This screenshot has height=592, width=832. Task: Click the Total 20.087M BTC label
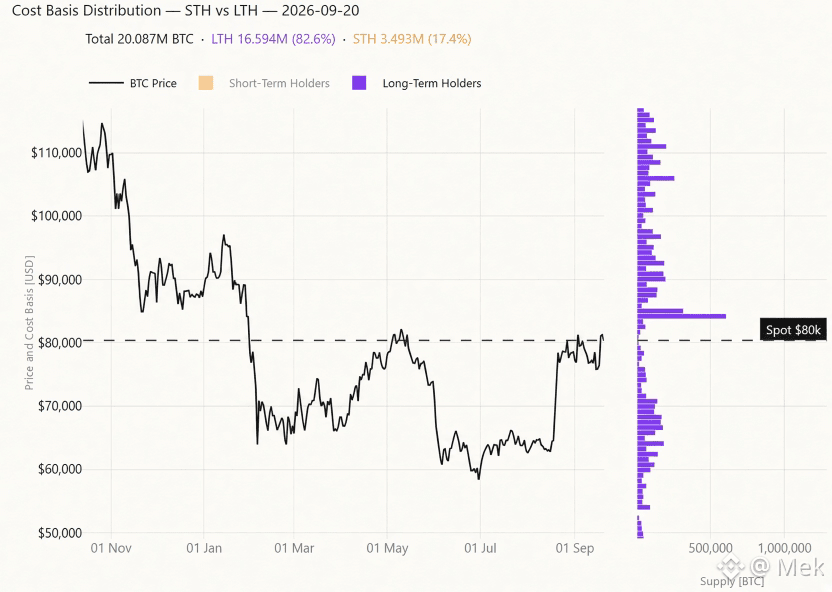coord(140,39)
